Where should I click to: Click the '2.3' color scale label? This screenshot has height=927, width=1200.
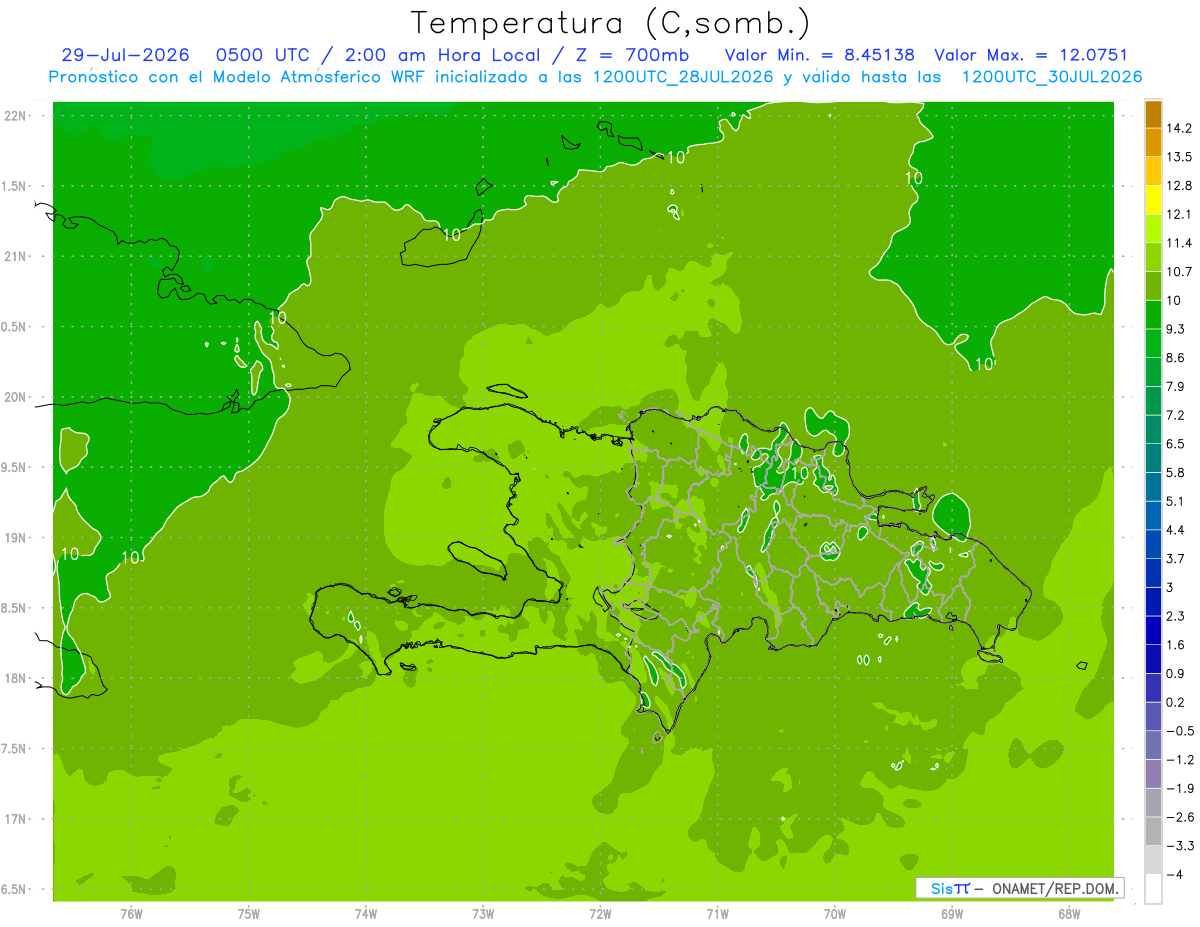[x=1176, y=616]
